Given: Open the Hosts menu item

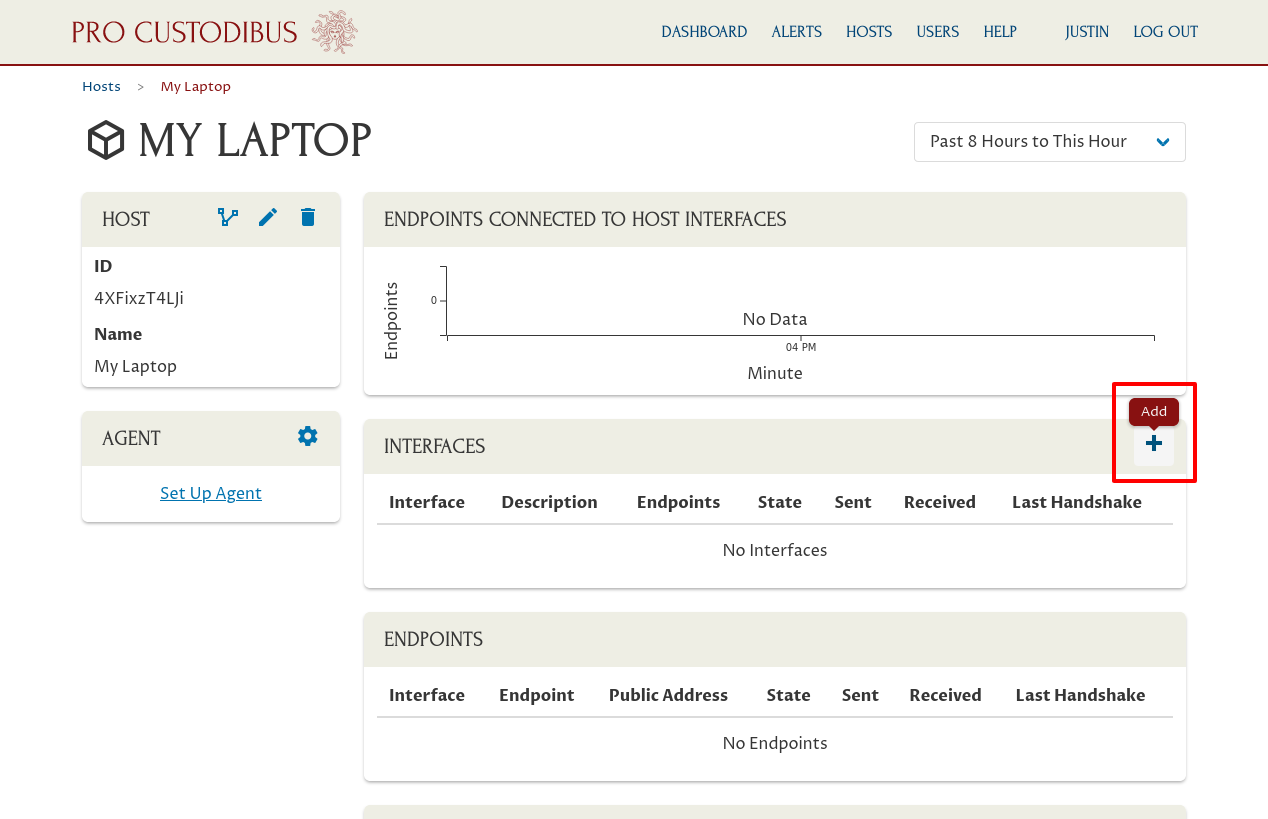Looking at the screenshot, I should pos(869,32).
